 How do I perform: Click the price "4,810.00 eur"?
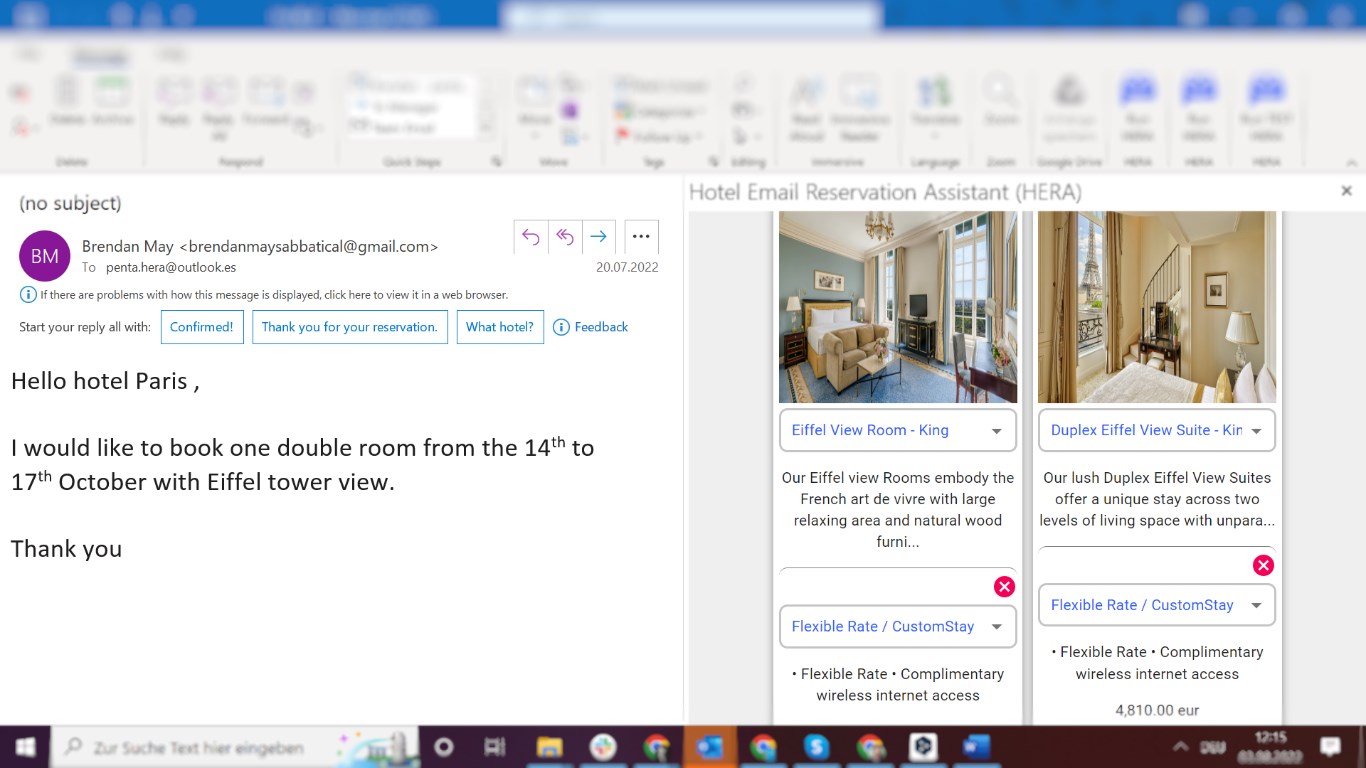click(1157, 710)
